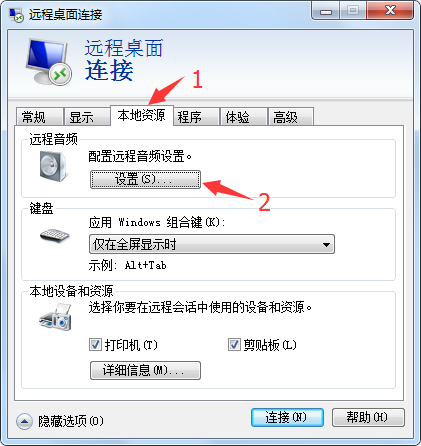Click the 帮助(H) button
The image size is (421, 446).
[368, 418]
